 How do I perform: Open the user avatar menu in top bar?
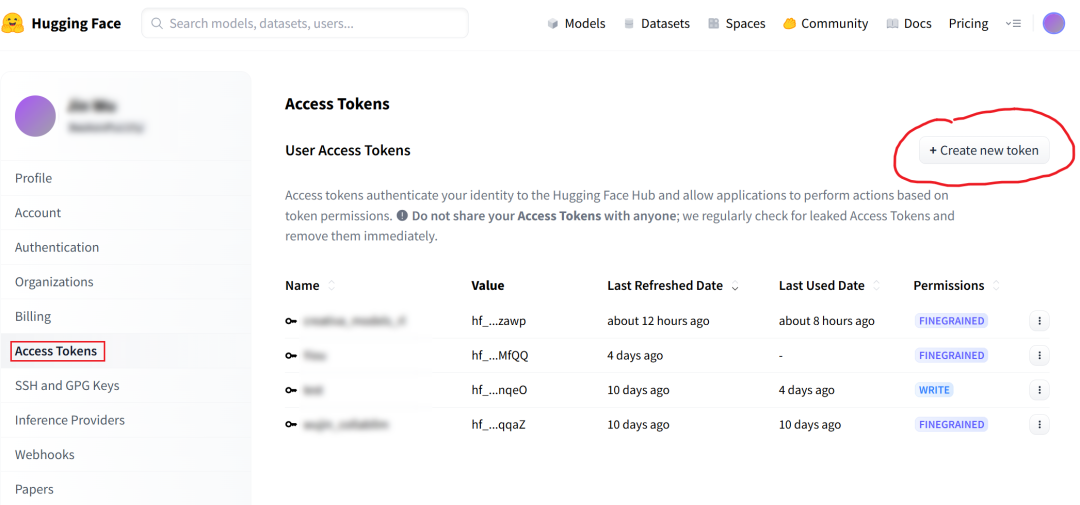(x=1054, y=23)
